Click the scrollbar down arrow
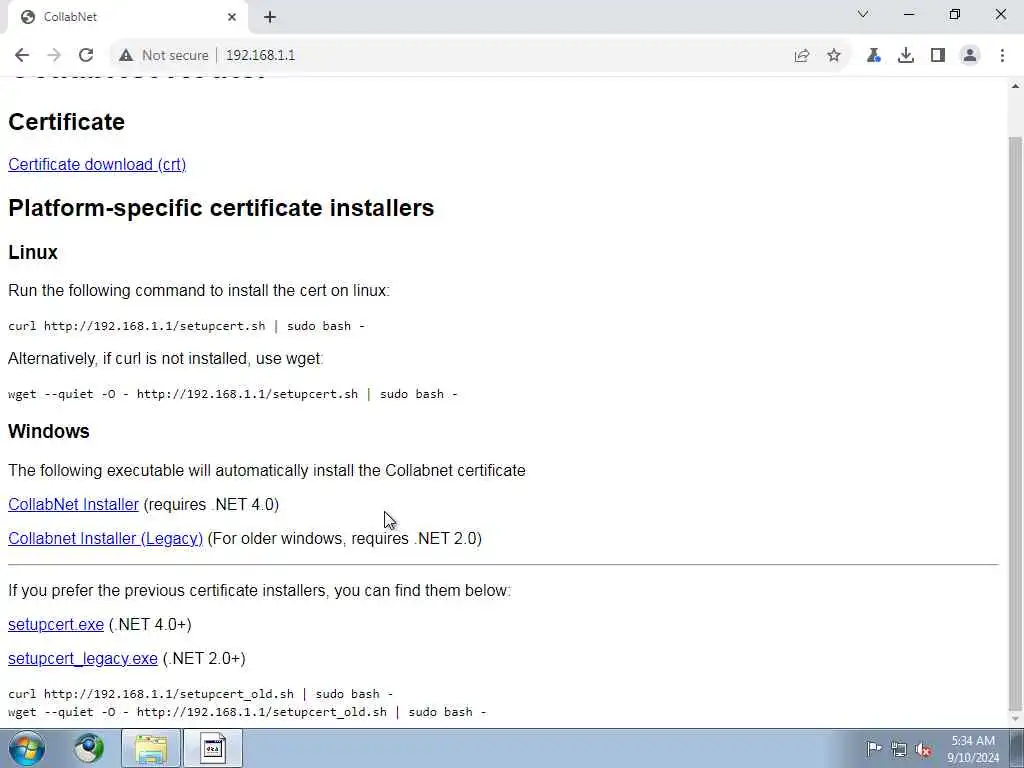The image size is (1024, 768). point(1016,718)
